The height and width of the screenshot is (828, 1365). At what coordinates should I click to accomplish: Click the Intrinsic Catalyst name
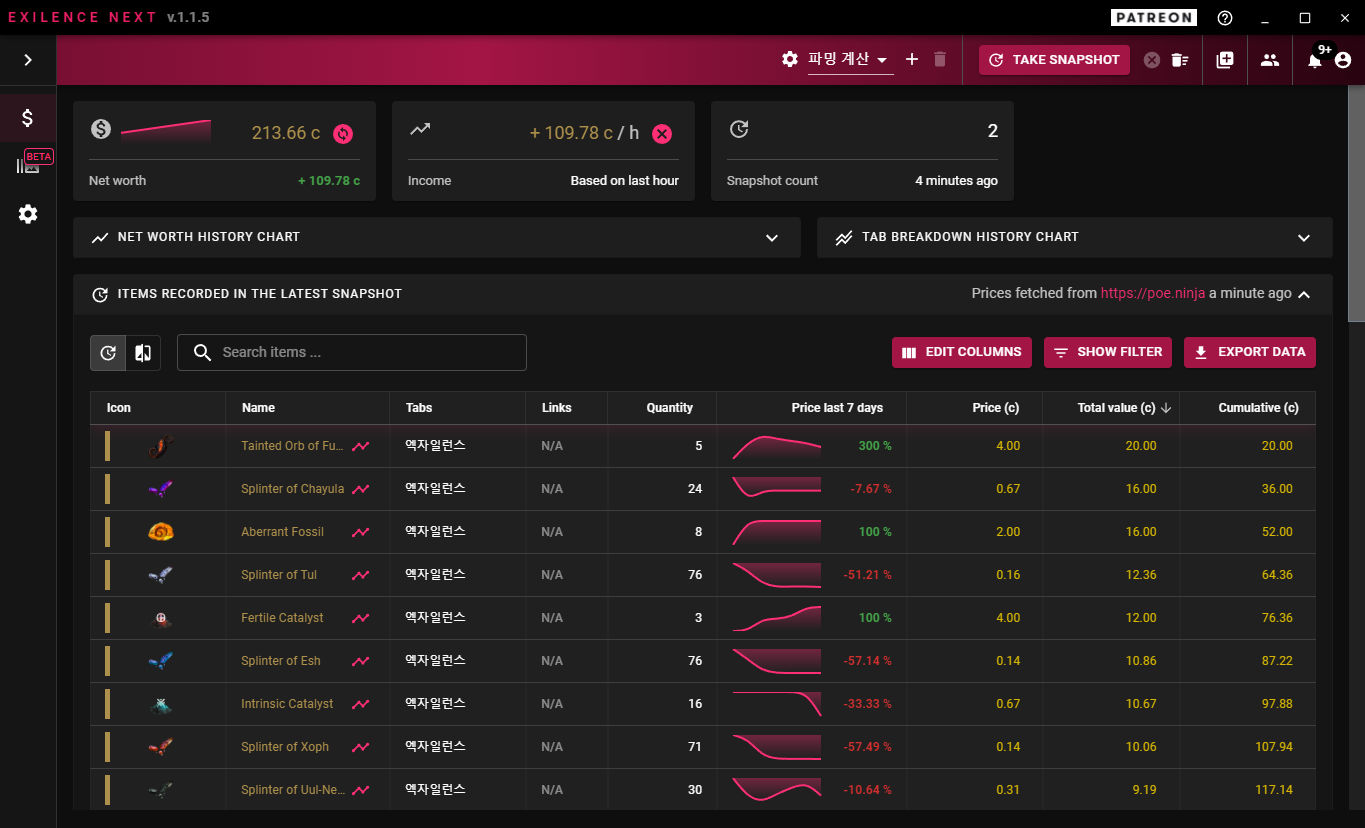[287, 704]
